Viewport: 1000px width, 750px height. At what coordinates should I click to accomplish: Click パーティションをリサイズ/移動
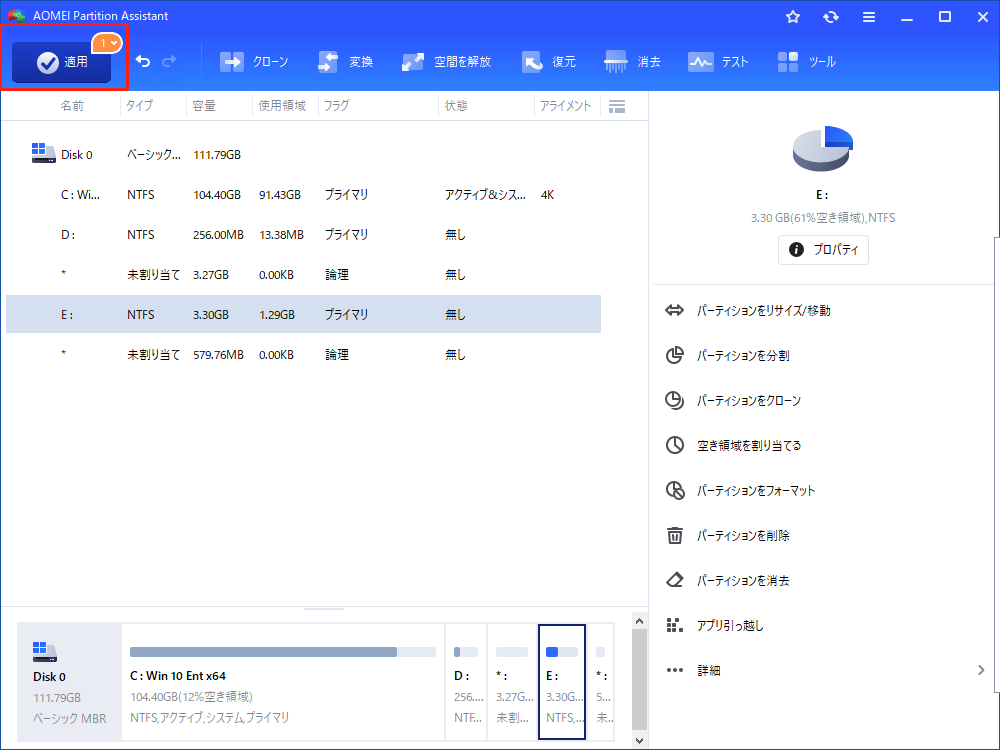tap(763, 311)
